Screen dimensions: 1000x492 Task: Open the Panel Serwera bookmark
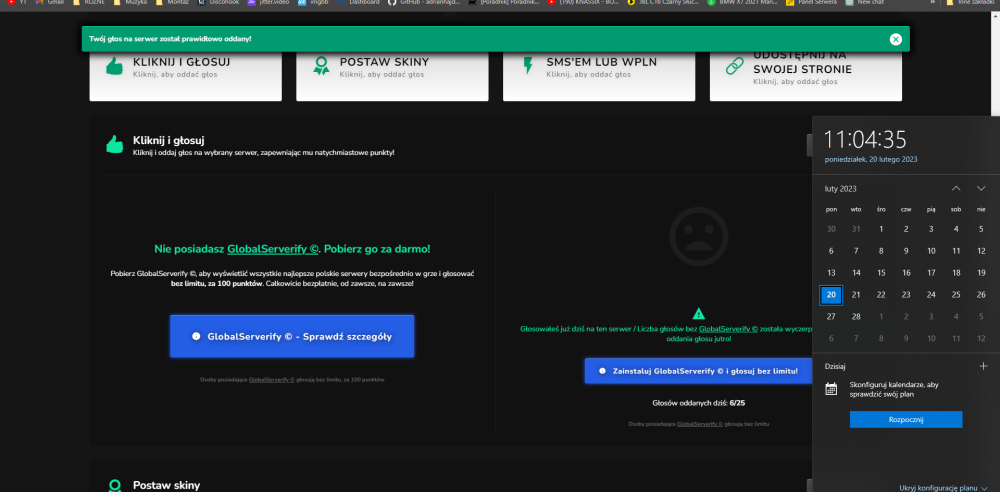pos(812,3)
